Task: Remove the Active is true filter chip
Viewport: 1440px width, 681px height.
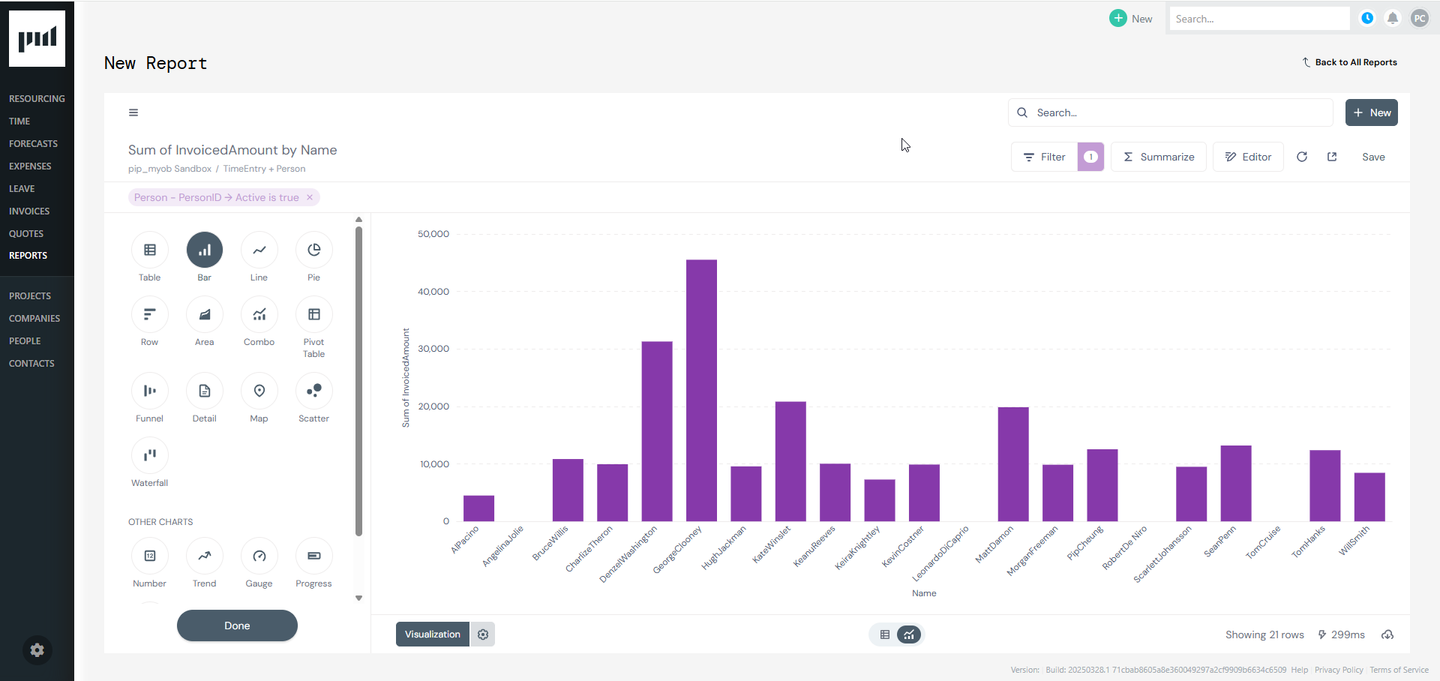Action: 309,197
